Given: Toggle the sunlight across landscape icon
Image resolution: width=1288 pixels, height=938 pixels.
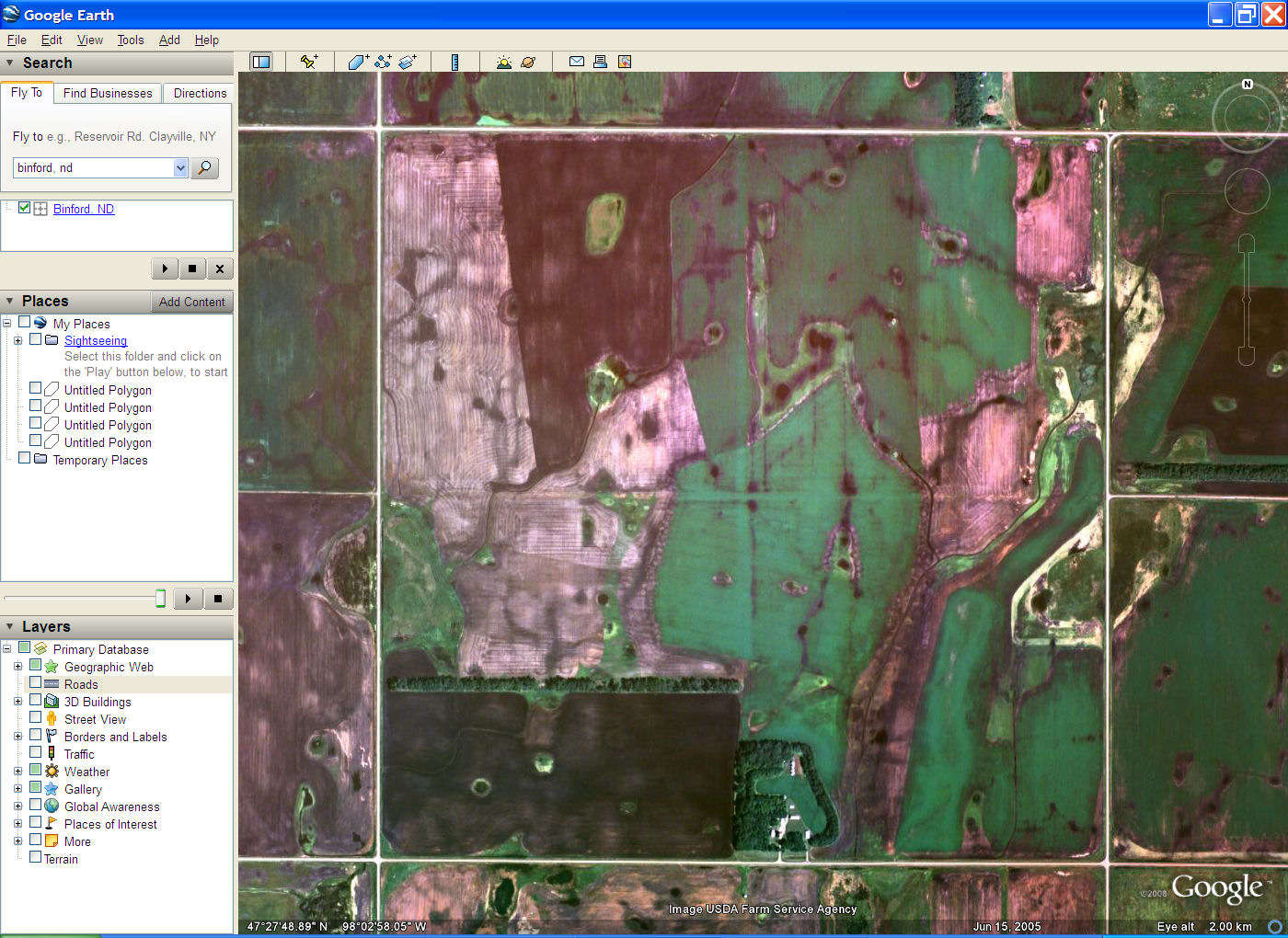Looking at the screenshot, I should click(503, 62).
